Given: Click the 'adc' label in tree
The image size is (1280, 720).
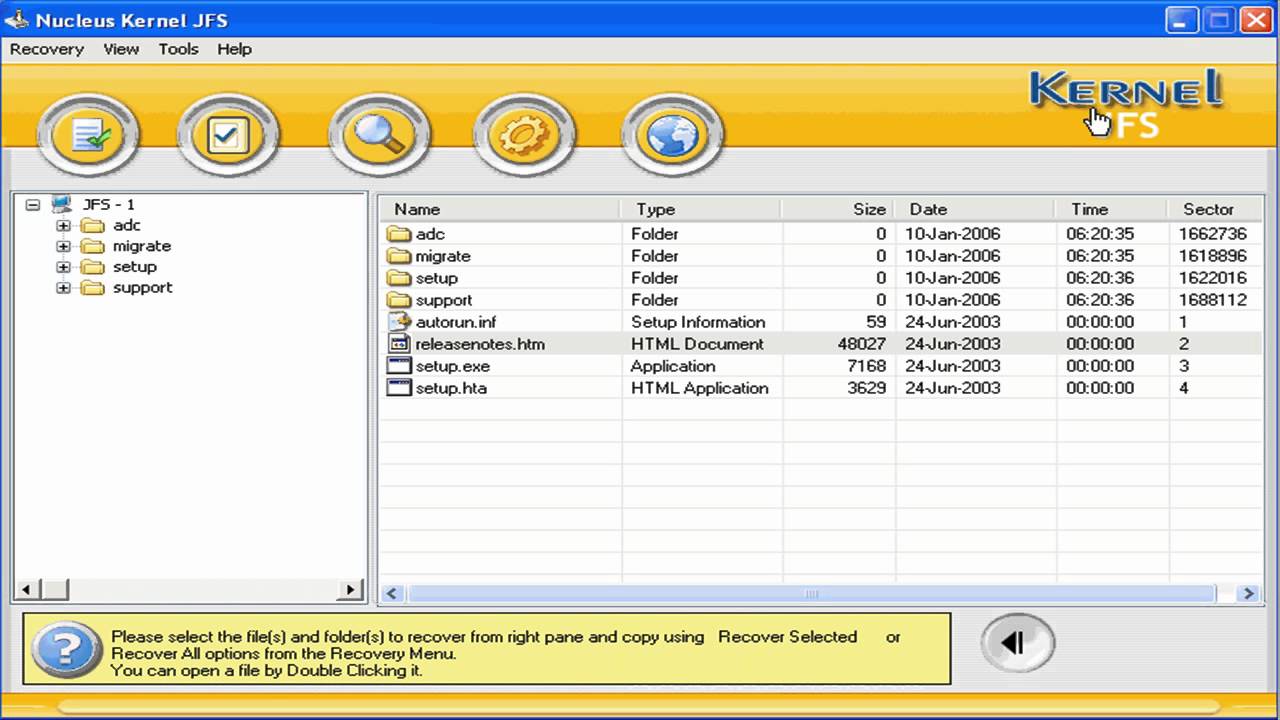Looking at the screenshot, I should pyautogui.click(x=127, y=226).
